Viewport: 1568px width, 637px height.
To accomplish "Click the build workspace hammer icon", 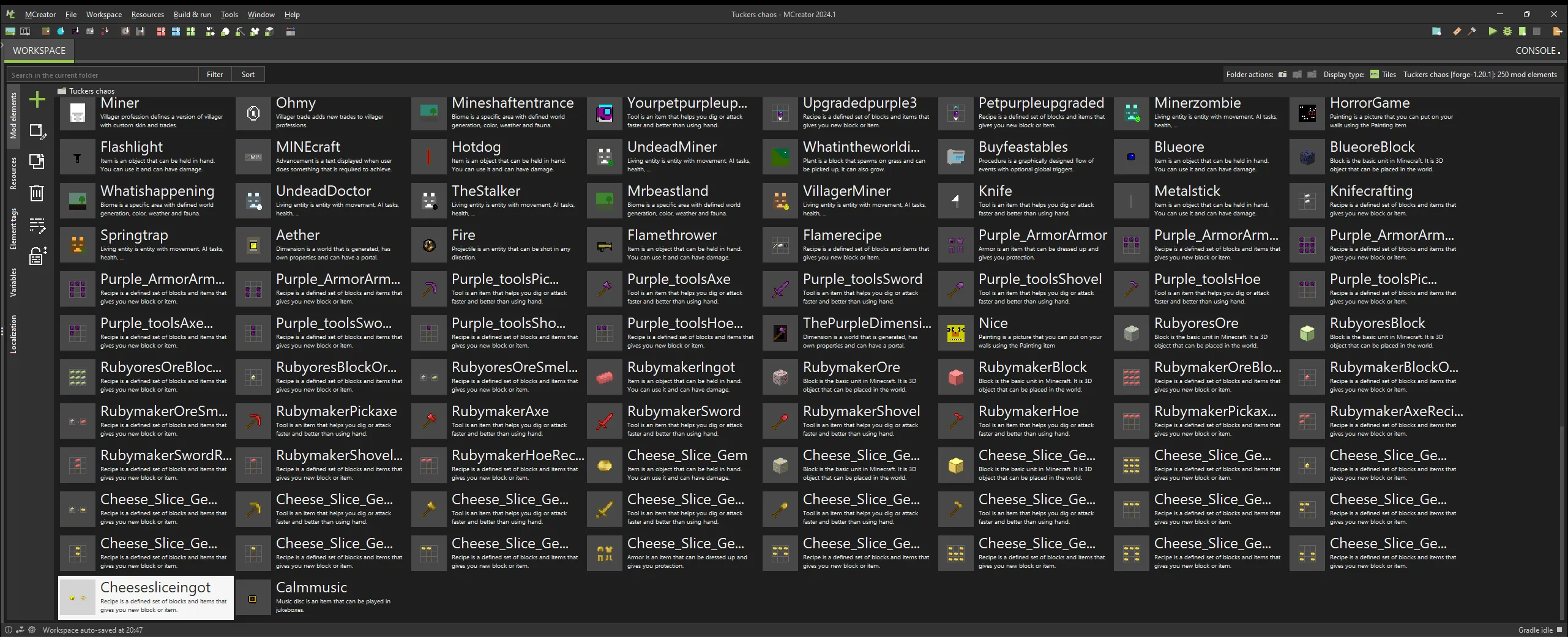I will coord(1472,32).
